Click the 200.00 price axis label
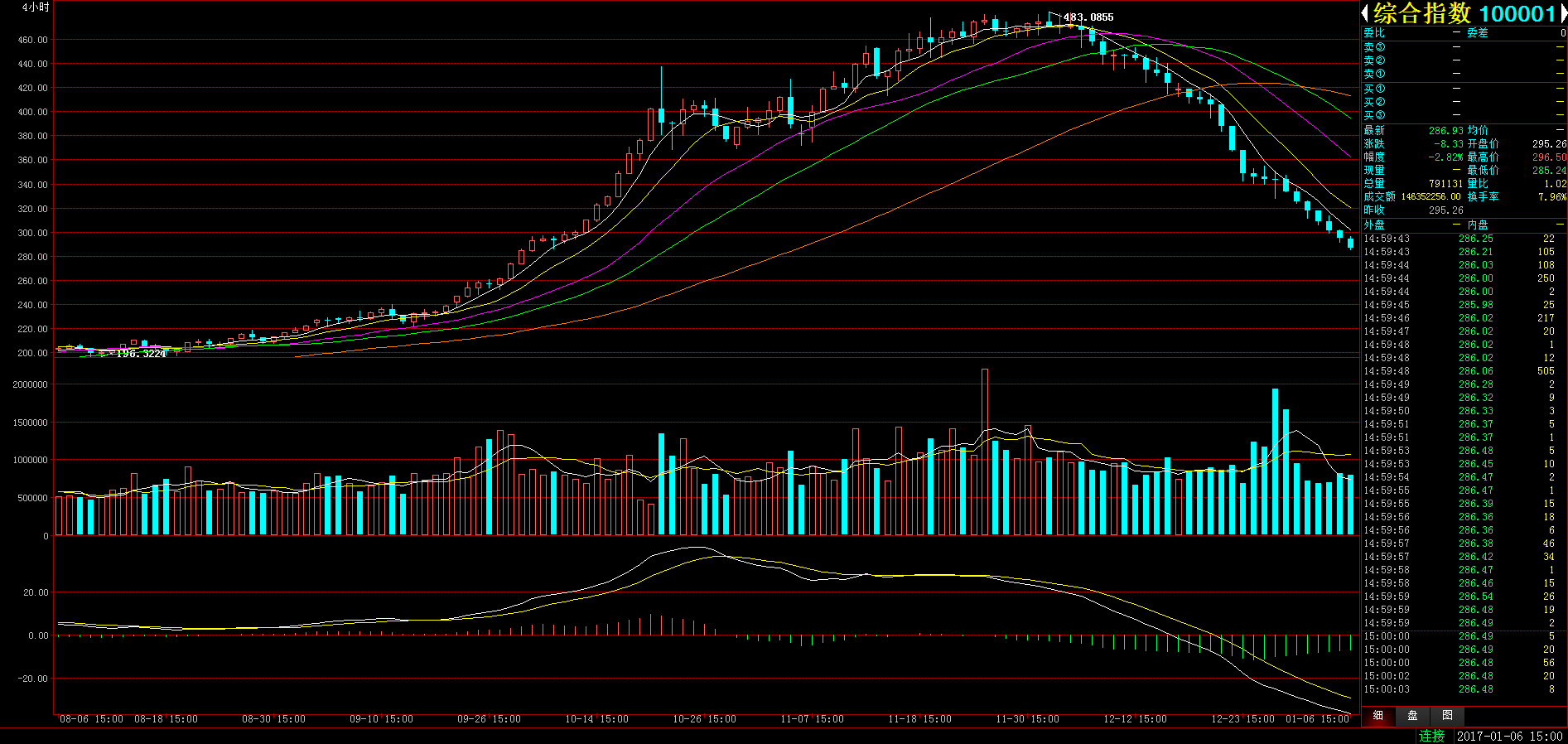This screenshot has width=1568, height=744. pyautogui.click(x=32, y=353)
